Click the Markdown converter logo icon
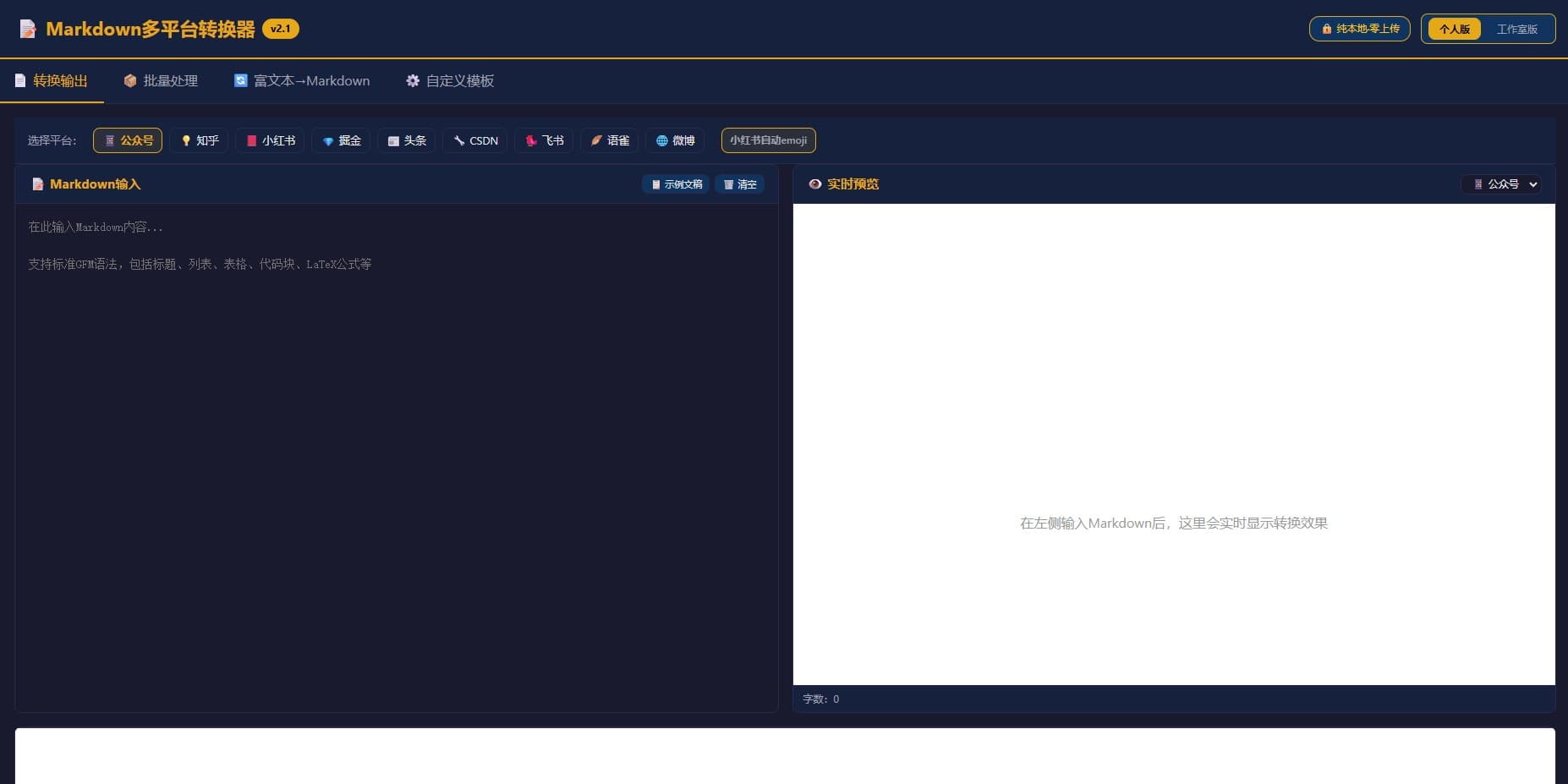 [28, 30]
